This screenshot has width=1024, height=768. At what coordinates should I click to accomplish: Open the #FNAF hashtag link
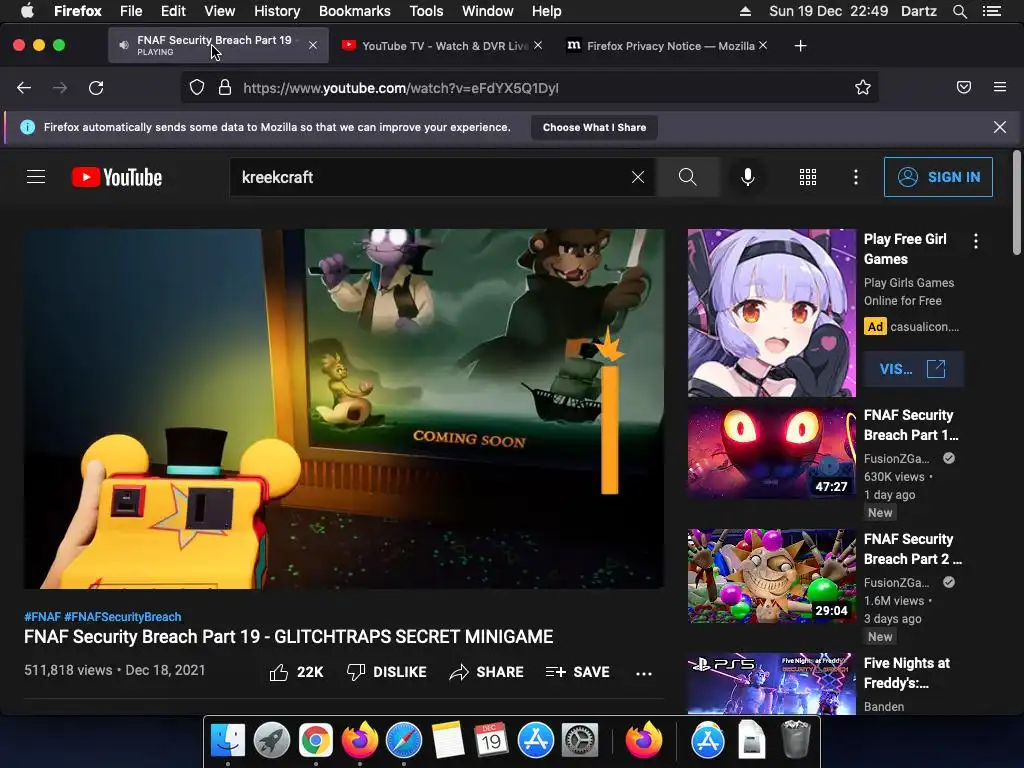click(42, 616)
